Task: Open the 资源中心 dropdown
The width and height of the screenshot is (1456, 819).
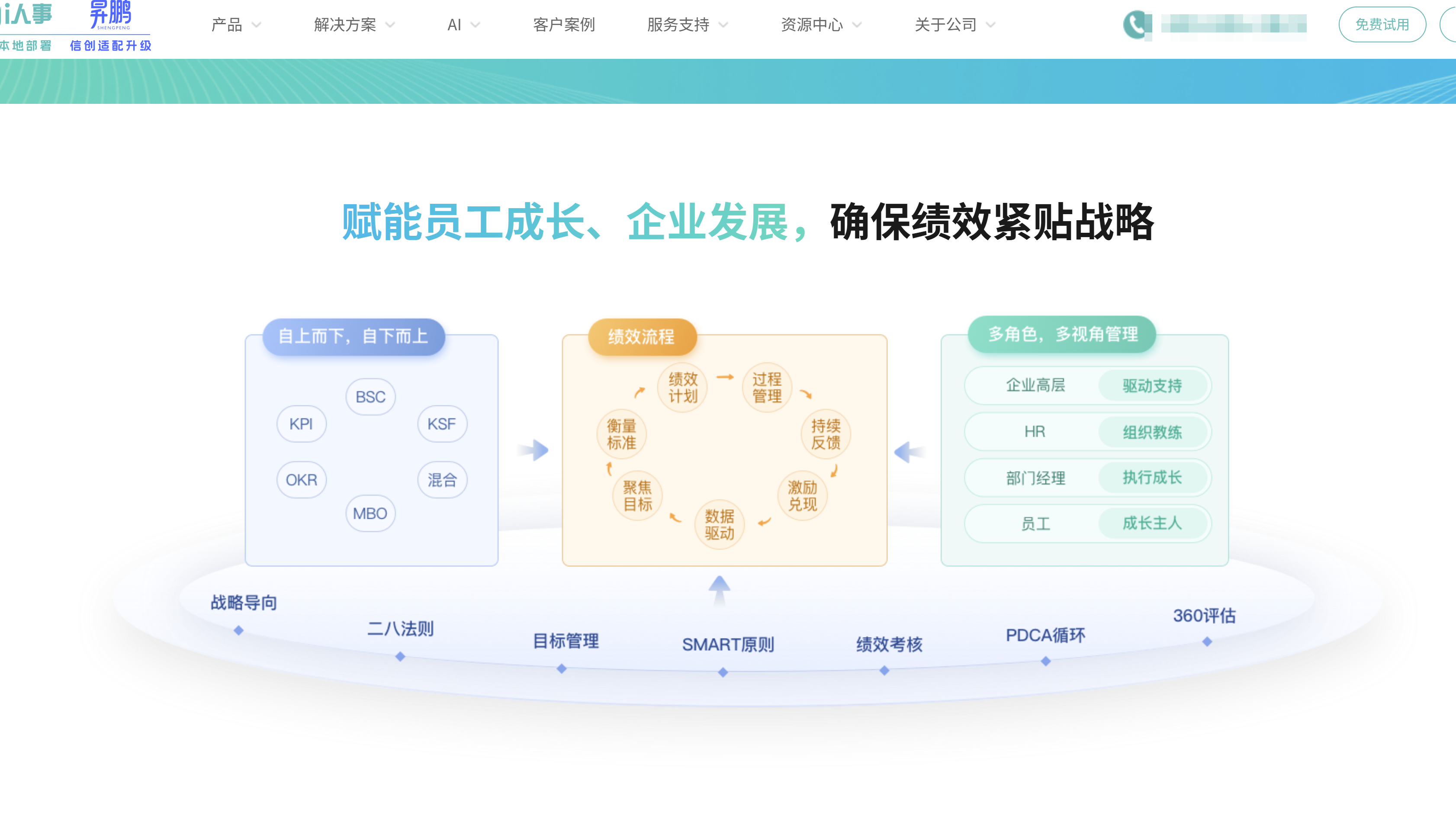Action: pos(812,25)
